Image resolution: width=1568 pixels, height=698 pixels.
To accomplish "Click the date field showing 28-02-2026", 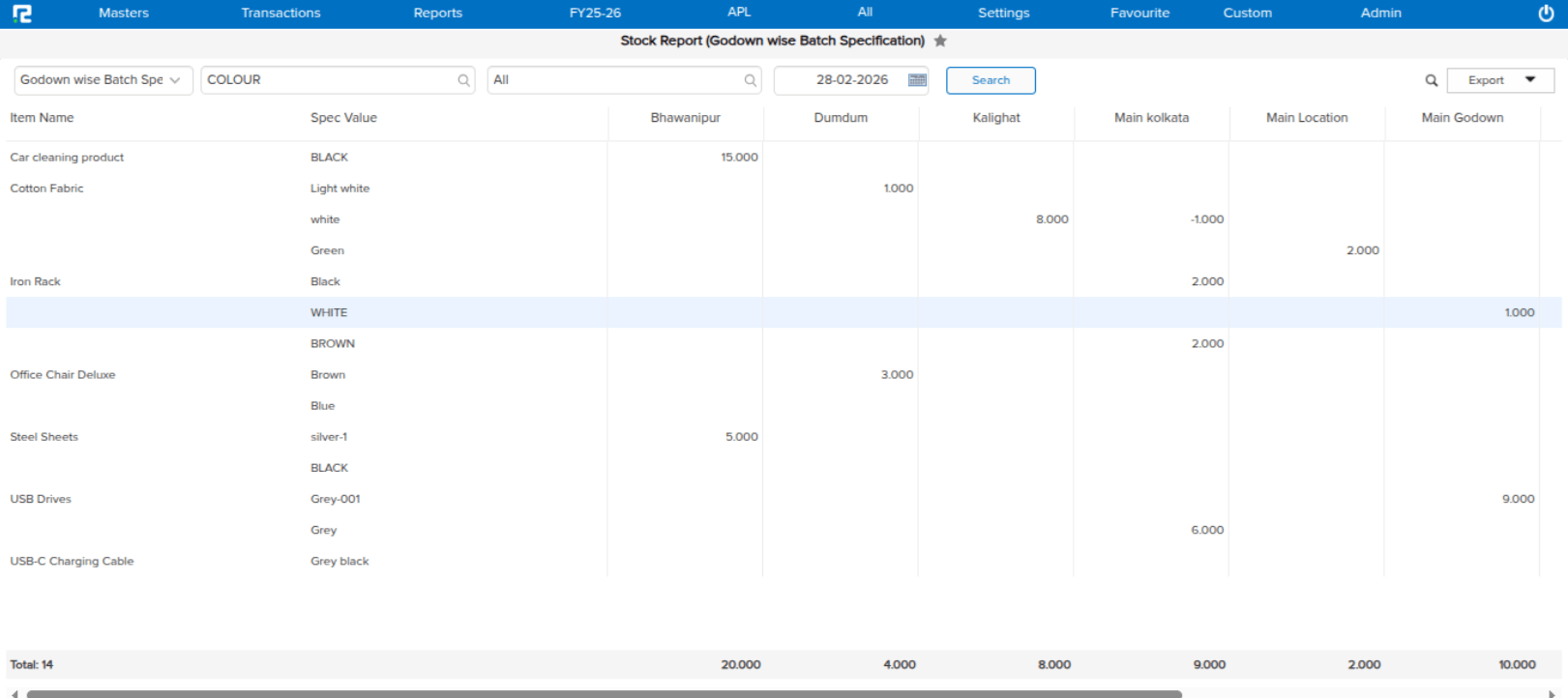I will pyautogui.click(x=842, y=80).
